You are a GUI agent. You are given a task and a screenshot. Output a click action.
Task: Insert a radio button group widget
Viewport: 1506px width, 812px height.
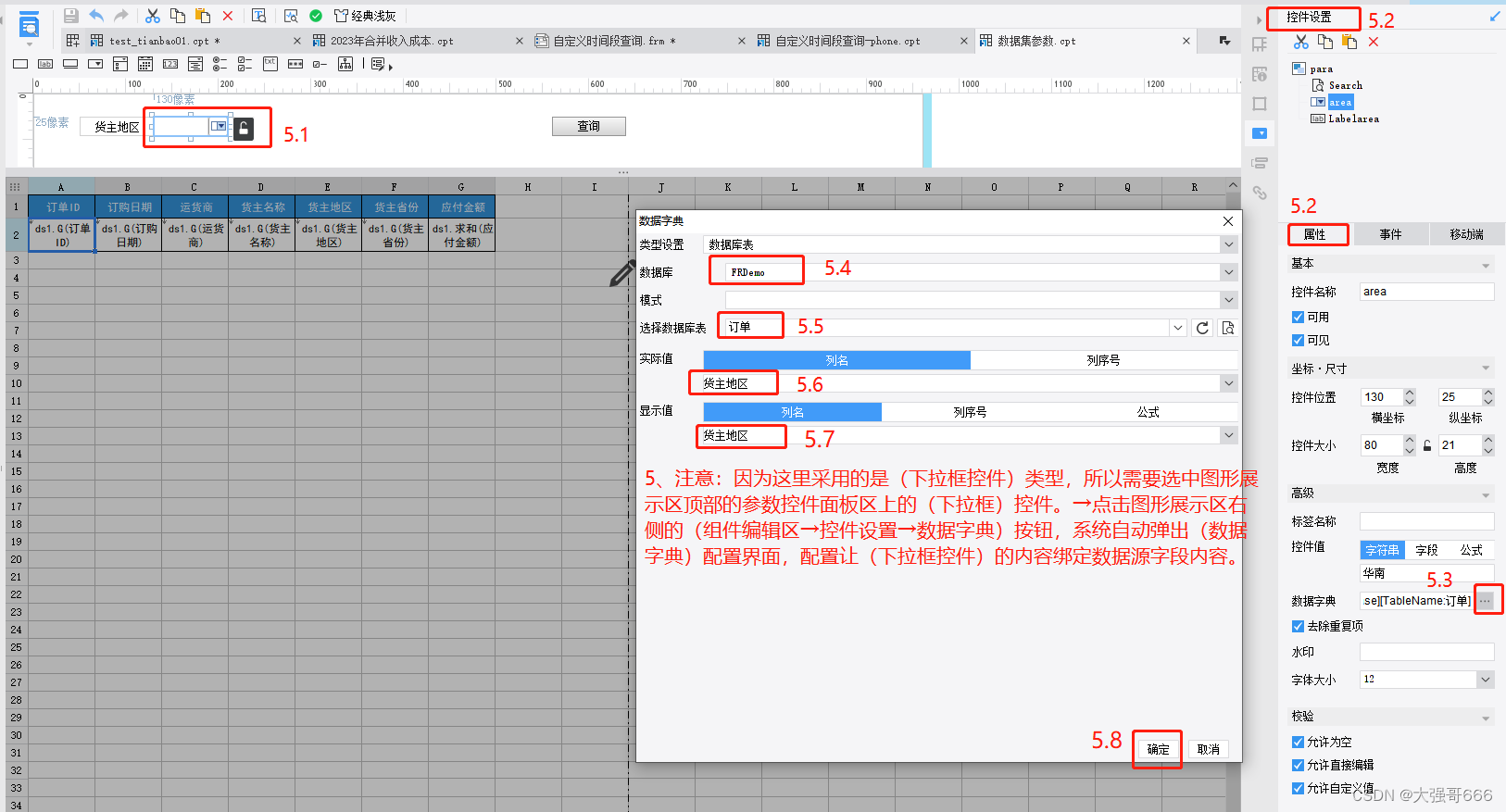(x=220, y=64)
